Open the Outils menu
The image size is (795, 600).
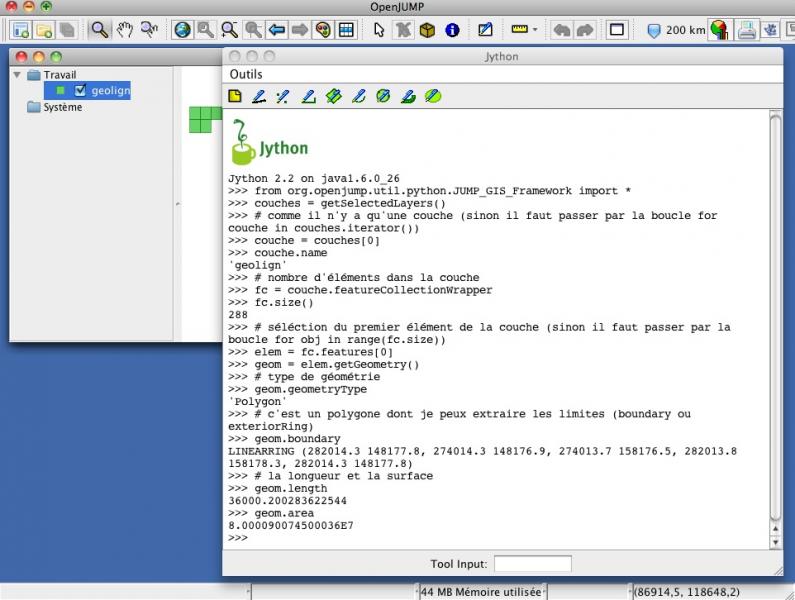click(246, 74)
